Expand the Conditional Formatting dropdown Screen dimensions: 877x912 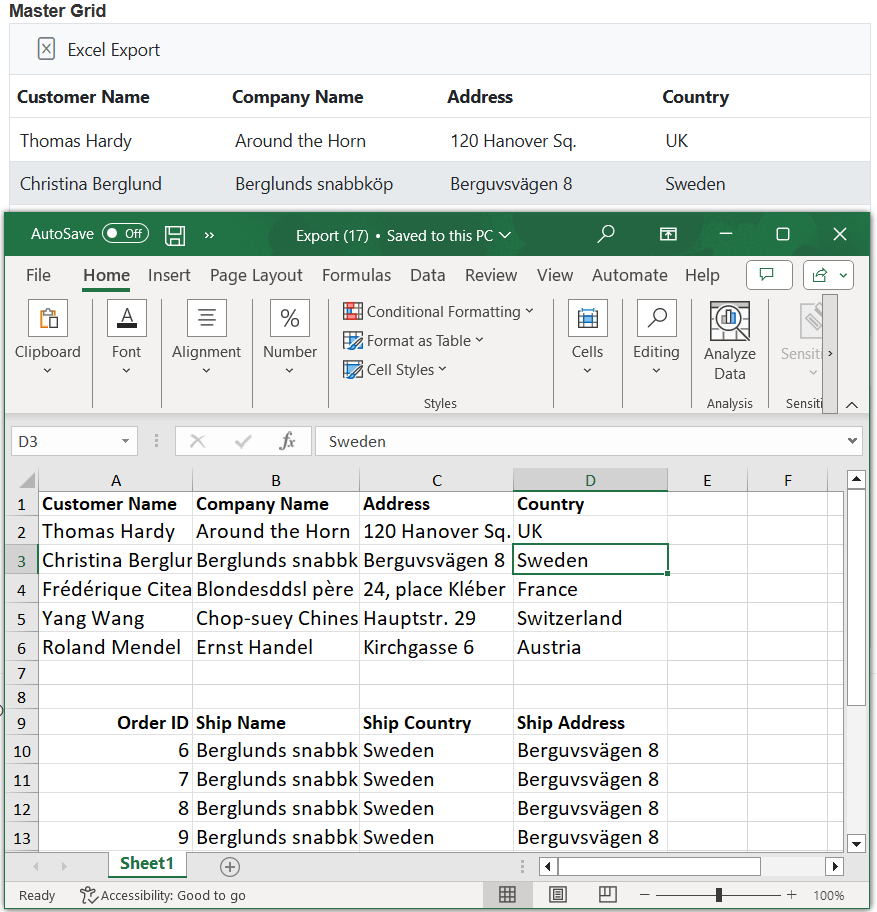coord(438,311)
